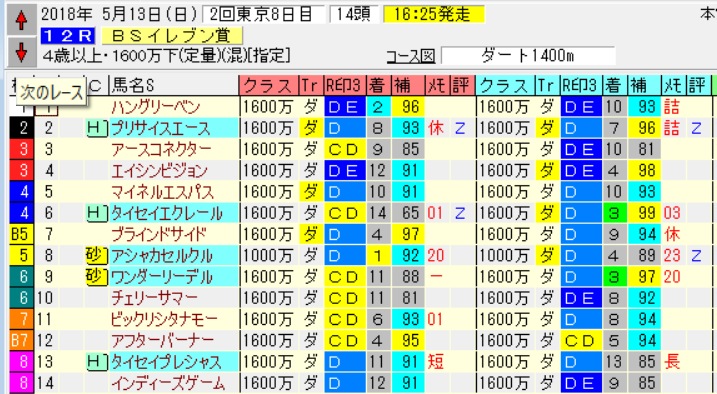The height and width of the screenshot is (394, 717).
Task: Click 砂 mark beside アシャカセルクル
Action: [x=97, y=256]
